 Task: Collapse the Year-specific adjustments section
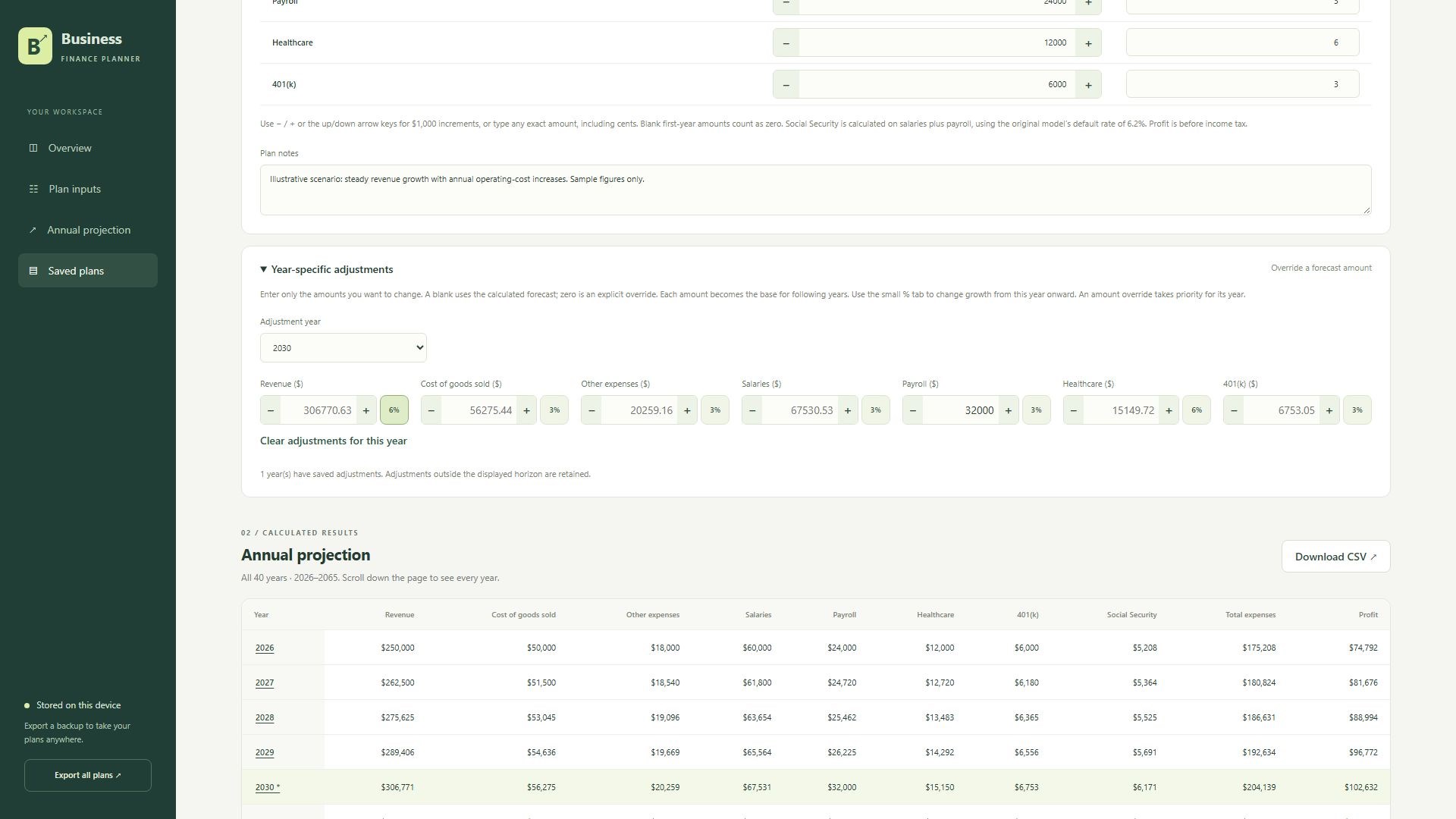pos(327,269)
